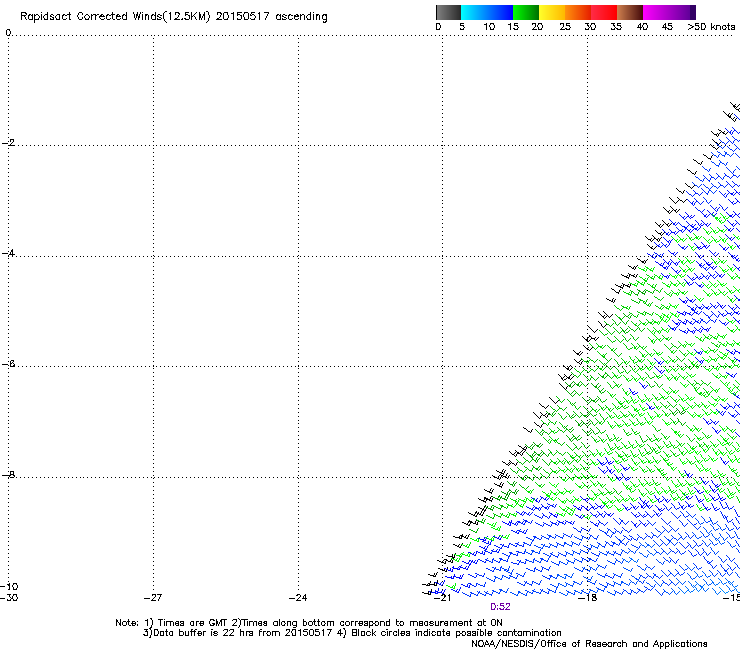The height and width of the screenshot is (650, 740).
Task: Click the '30' label under the color bar
Action: tap(590, 27)
